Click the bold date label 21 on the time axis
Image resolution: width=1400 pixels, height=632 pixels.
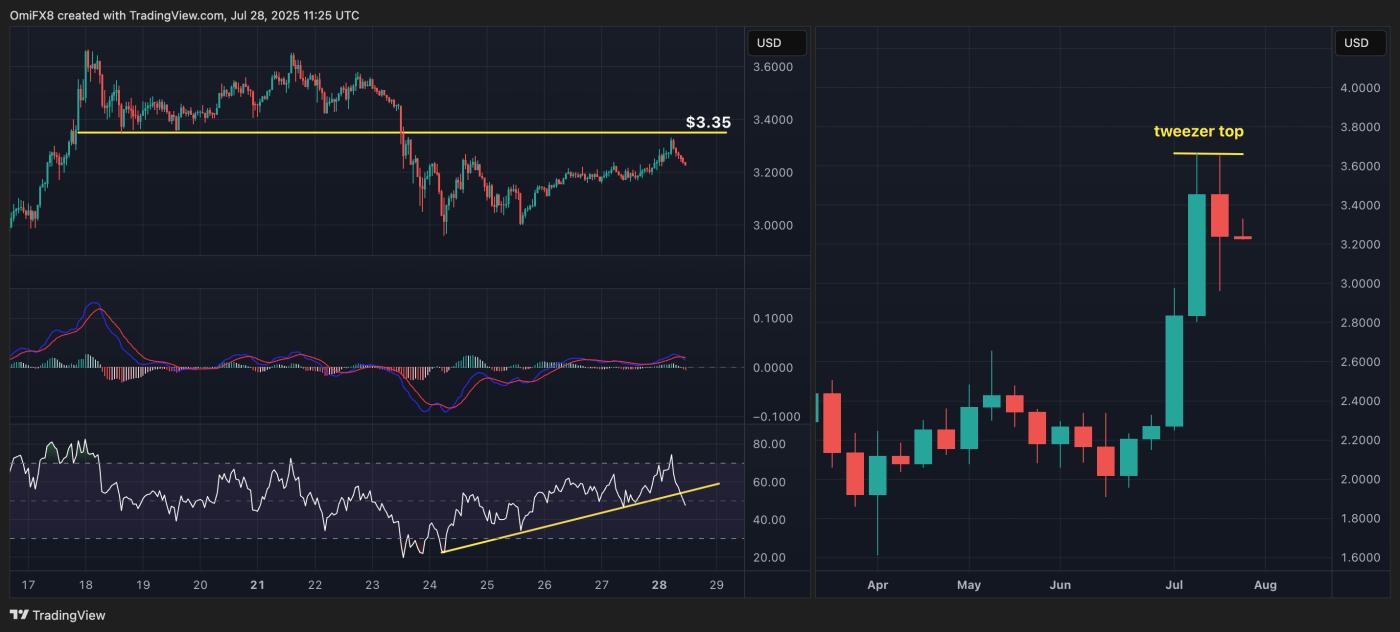coord(257,584)
